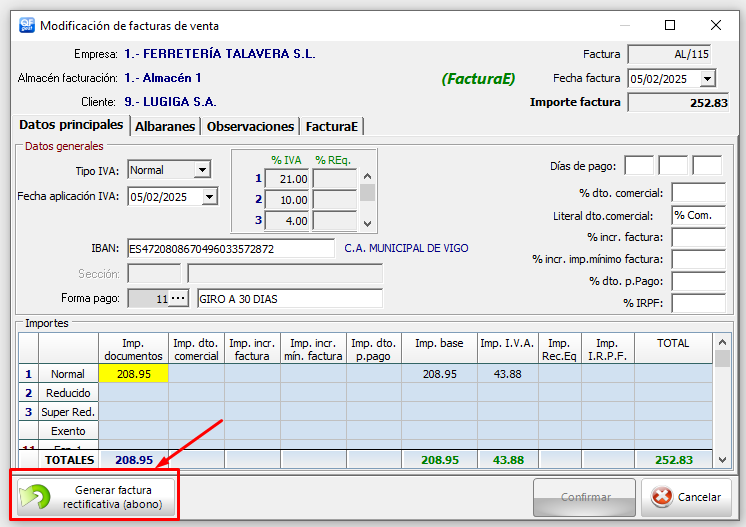Select the Super Red. row label
The image size is (746, 527).
(68, 412)
